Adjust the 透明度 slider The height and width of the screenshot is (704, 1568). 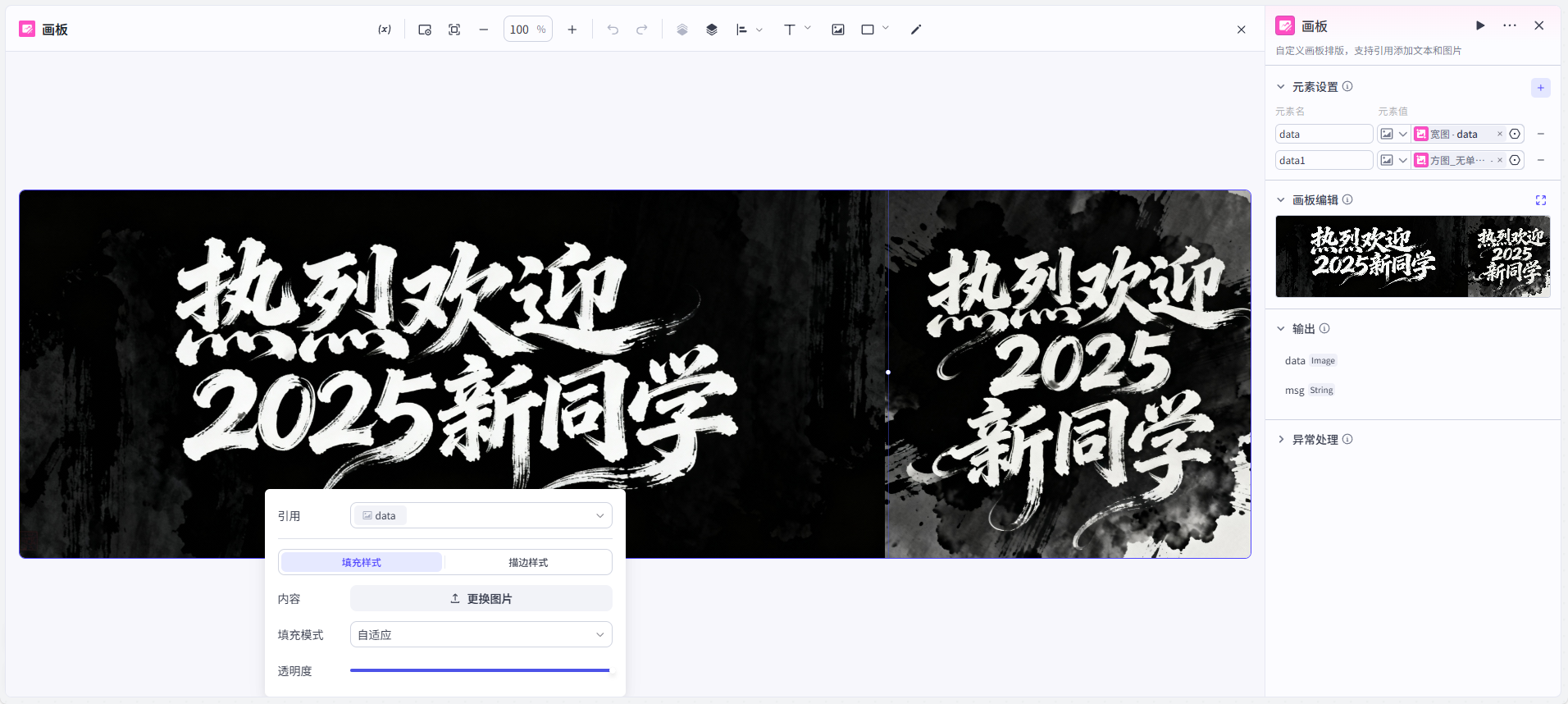coord(481,670)
